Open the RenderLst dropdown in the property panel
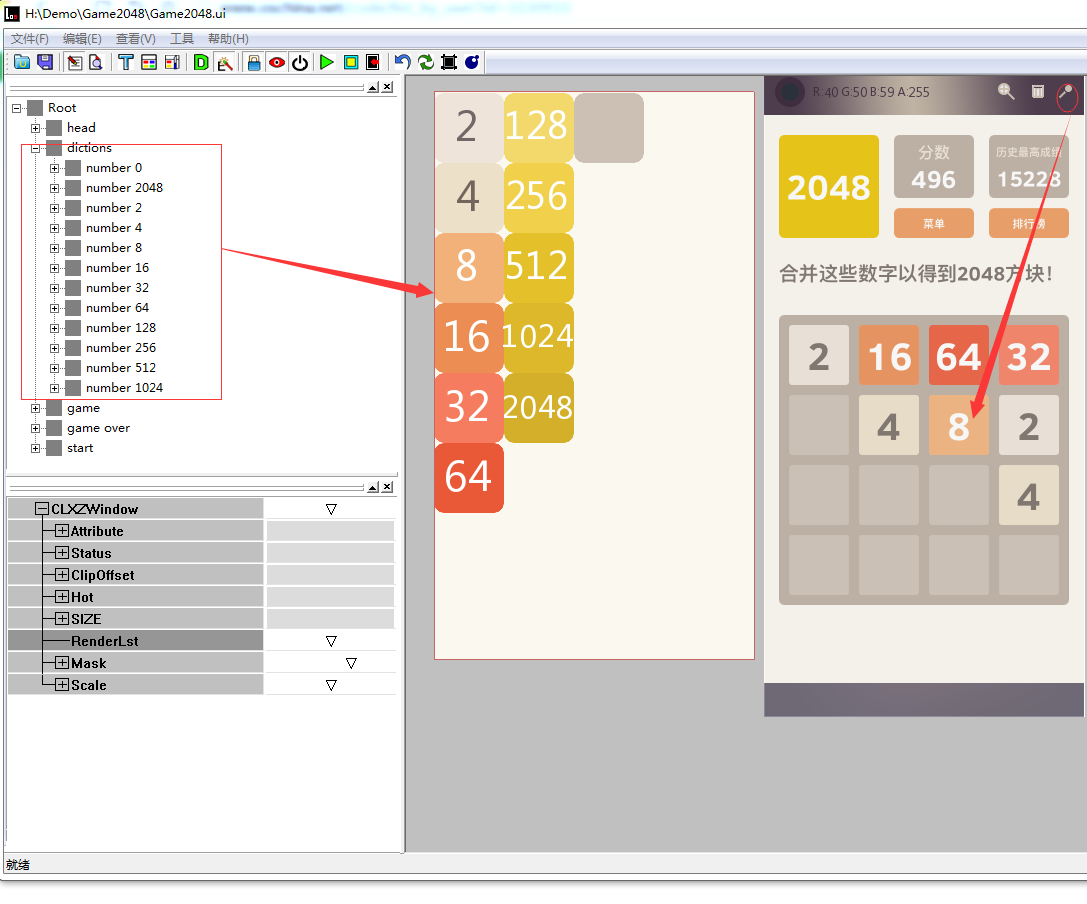 click(330, 639)
